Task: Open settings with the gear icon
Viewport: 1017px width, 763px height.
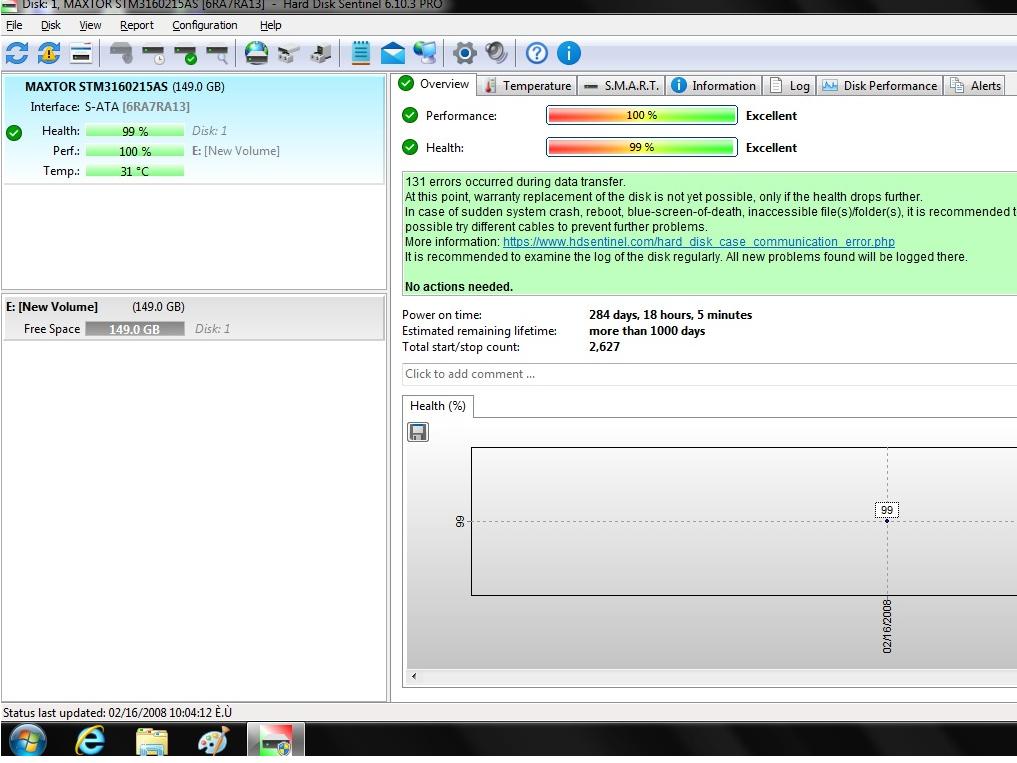Action: pyautogui.click(x=464, y=53)
